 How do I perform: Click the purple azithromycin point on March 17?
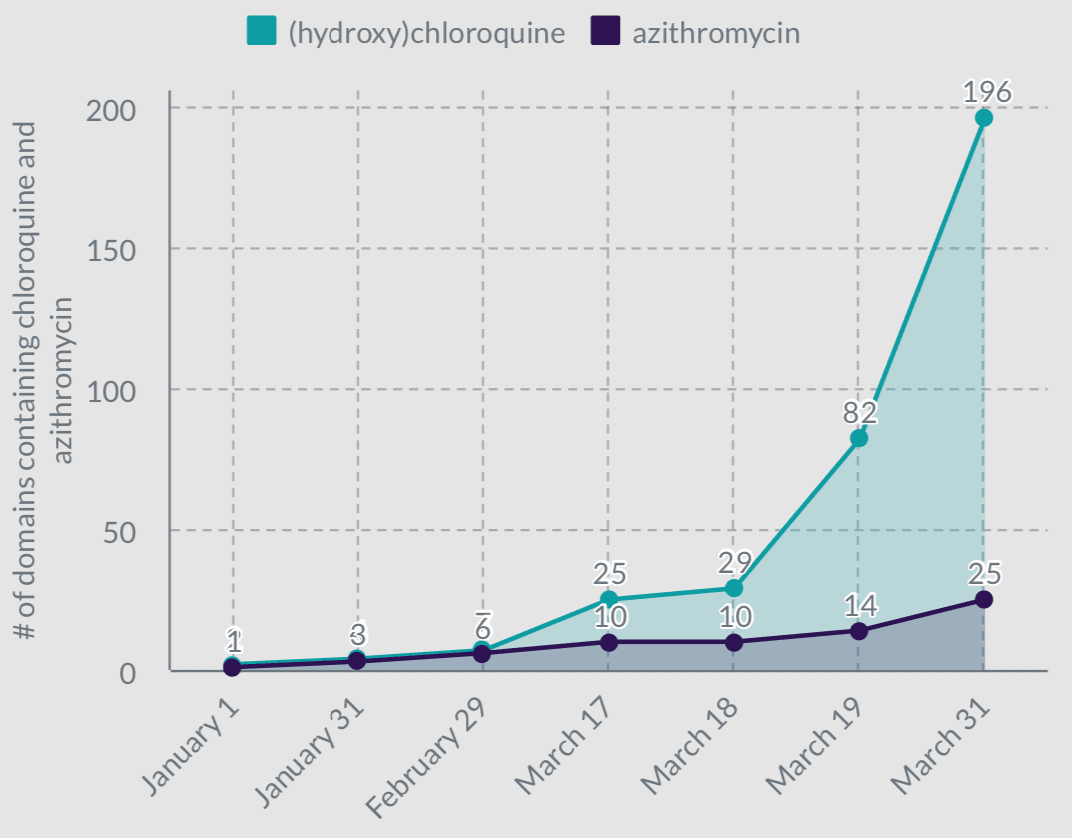609,642
